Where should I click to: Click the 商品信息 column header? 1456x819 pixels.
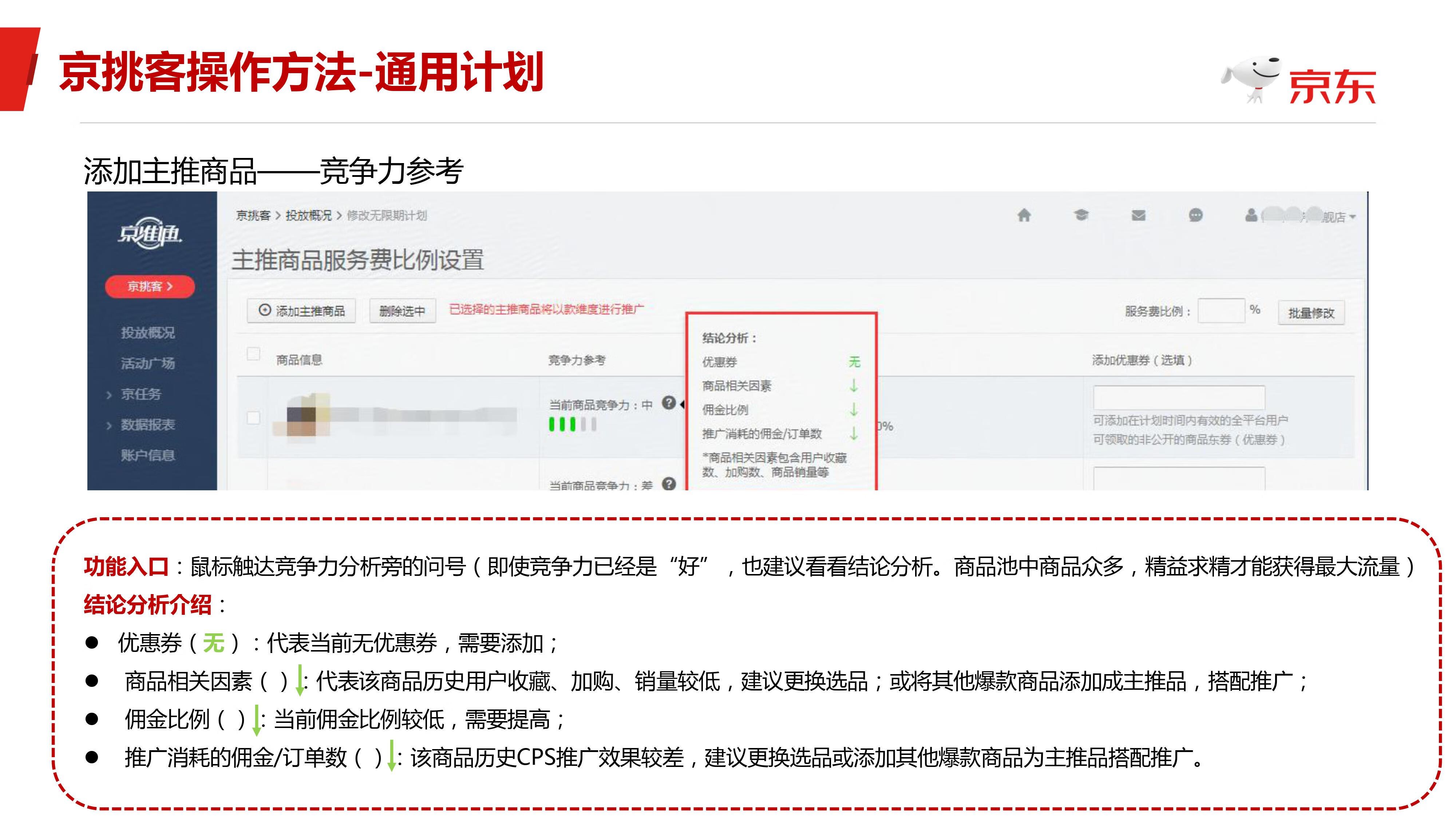(x=299, y=360)
